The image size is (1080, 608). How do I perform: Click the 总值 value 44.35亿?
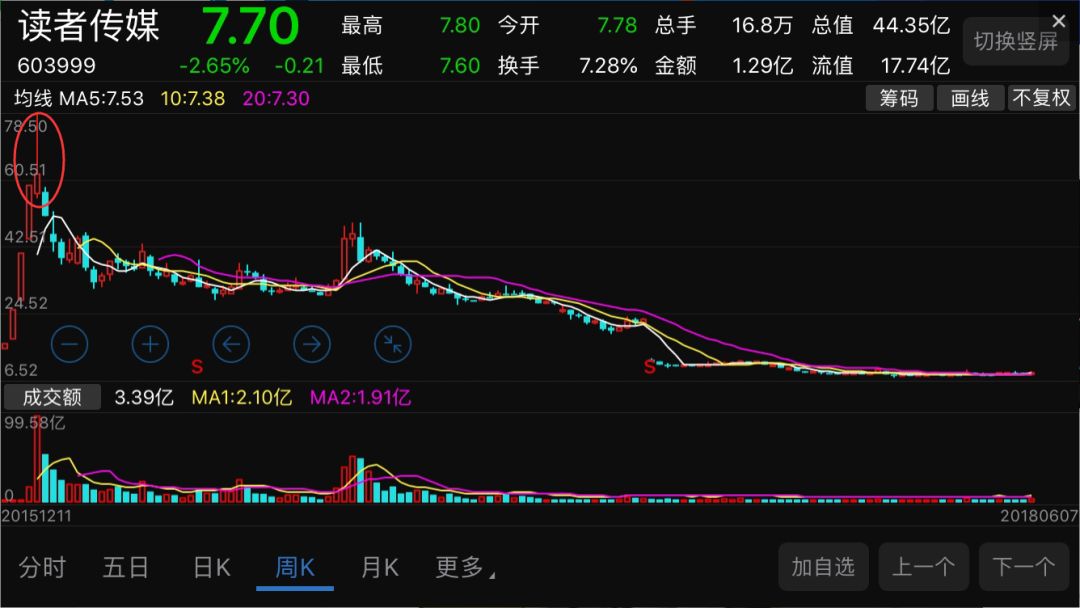click(x=911, y=26)
